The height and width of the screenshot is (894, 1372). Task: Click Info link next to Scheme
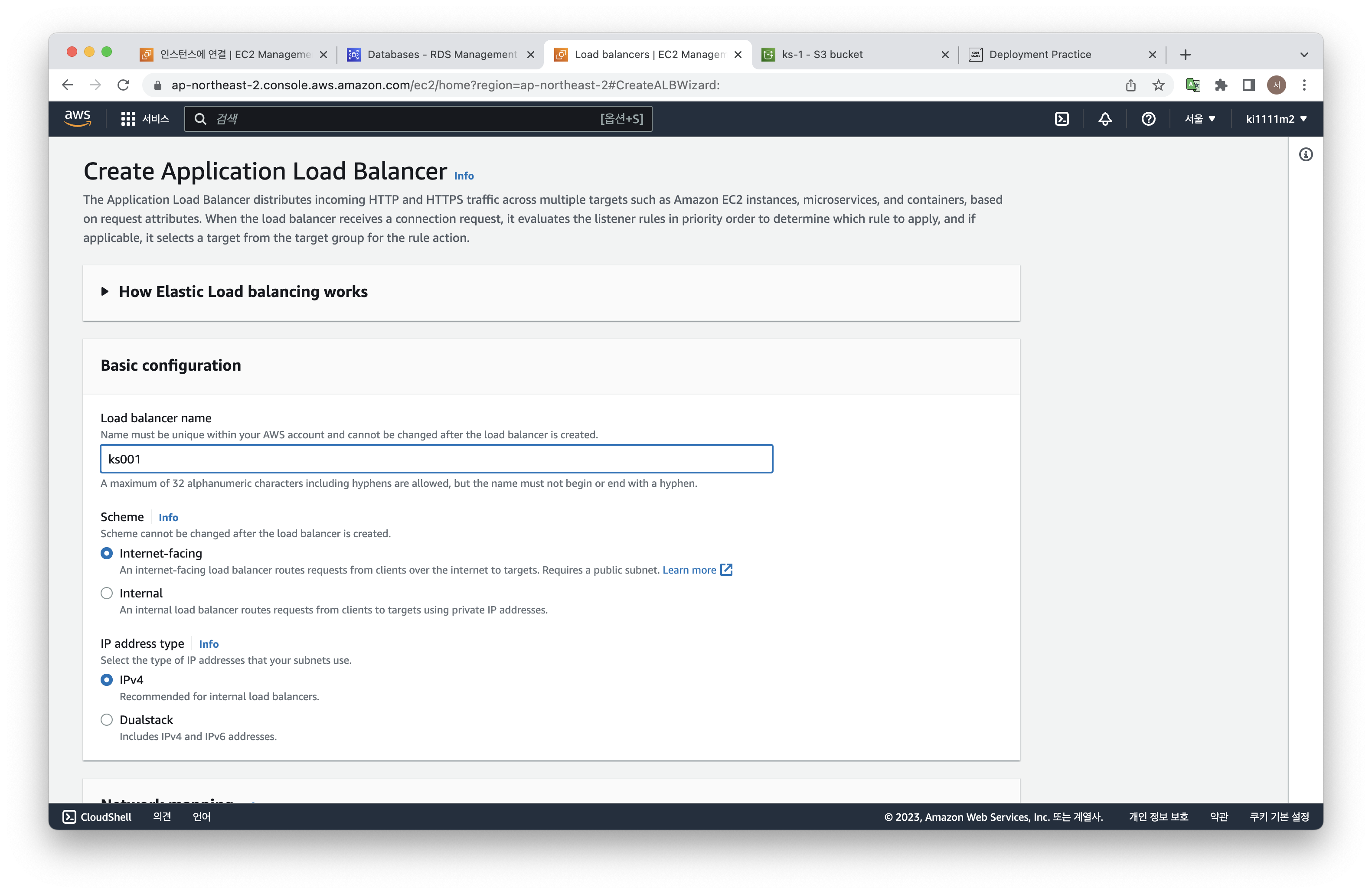click(168, 518)
